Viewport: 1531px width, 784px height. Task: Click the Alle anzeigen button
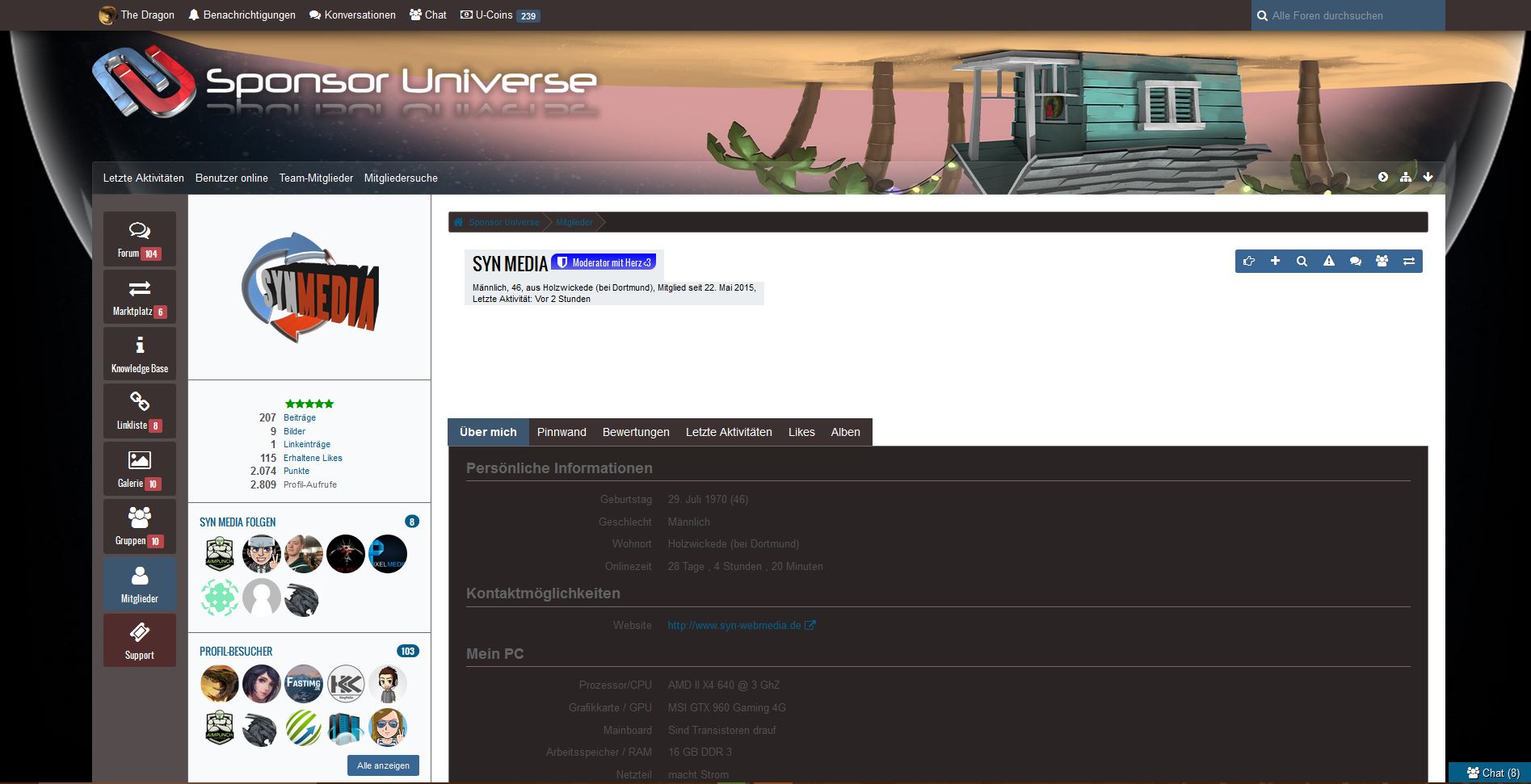[x=383, y=765]
